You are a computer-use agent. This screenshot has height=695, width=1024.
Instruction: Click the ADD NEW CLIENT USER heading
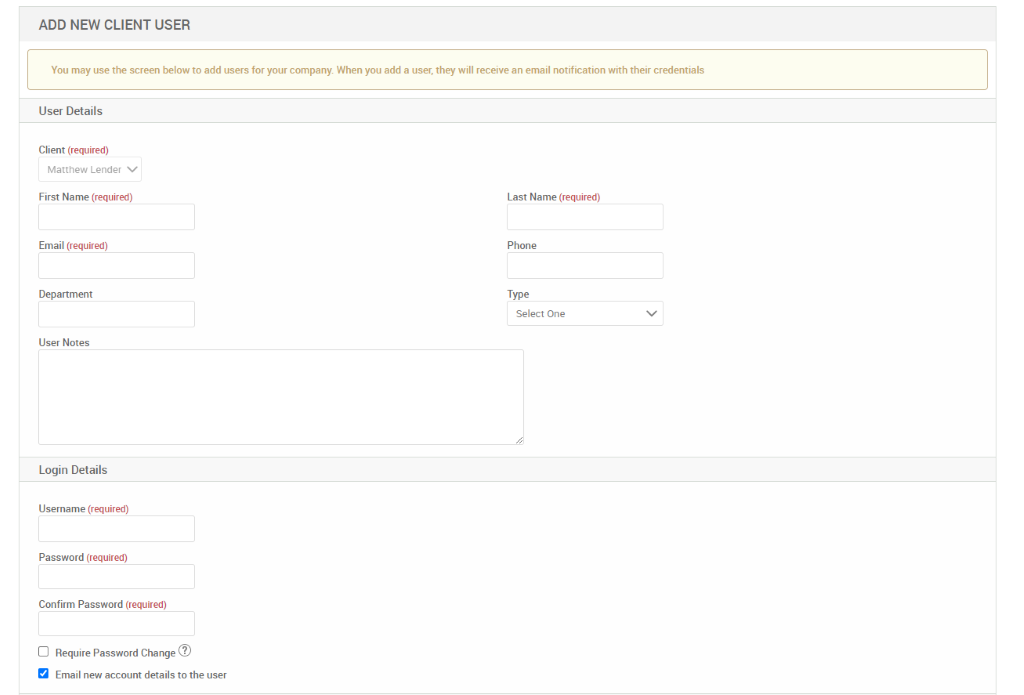pos(114,25)
